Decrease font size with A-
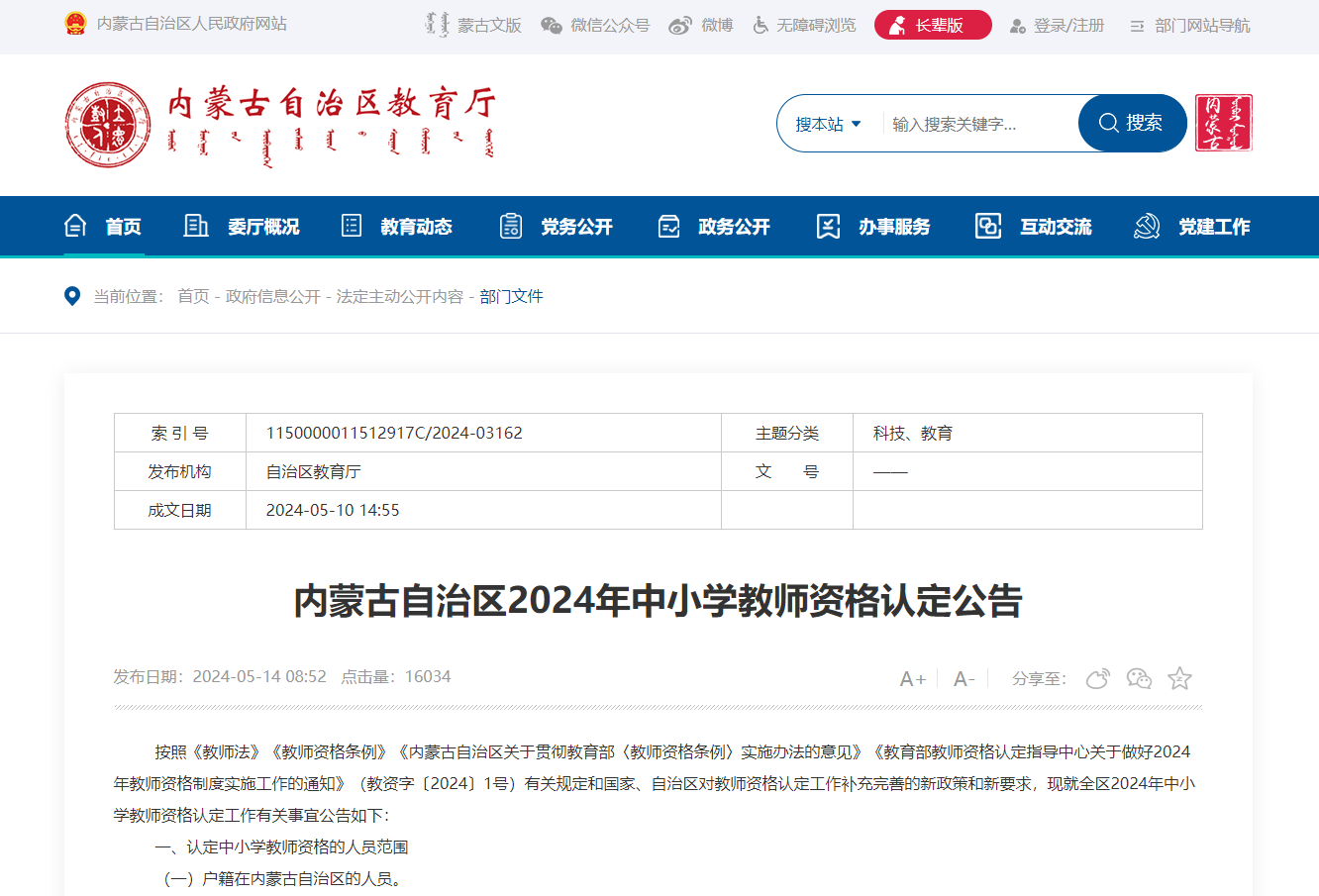This screenshot has height=896, width=1319. pos(964,679)
